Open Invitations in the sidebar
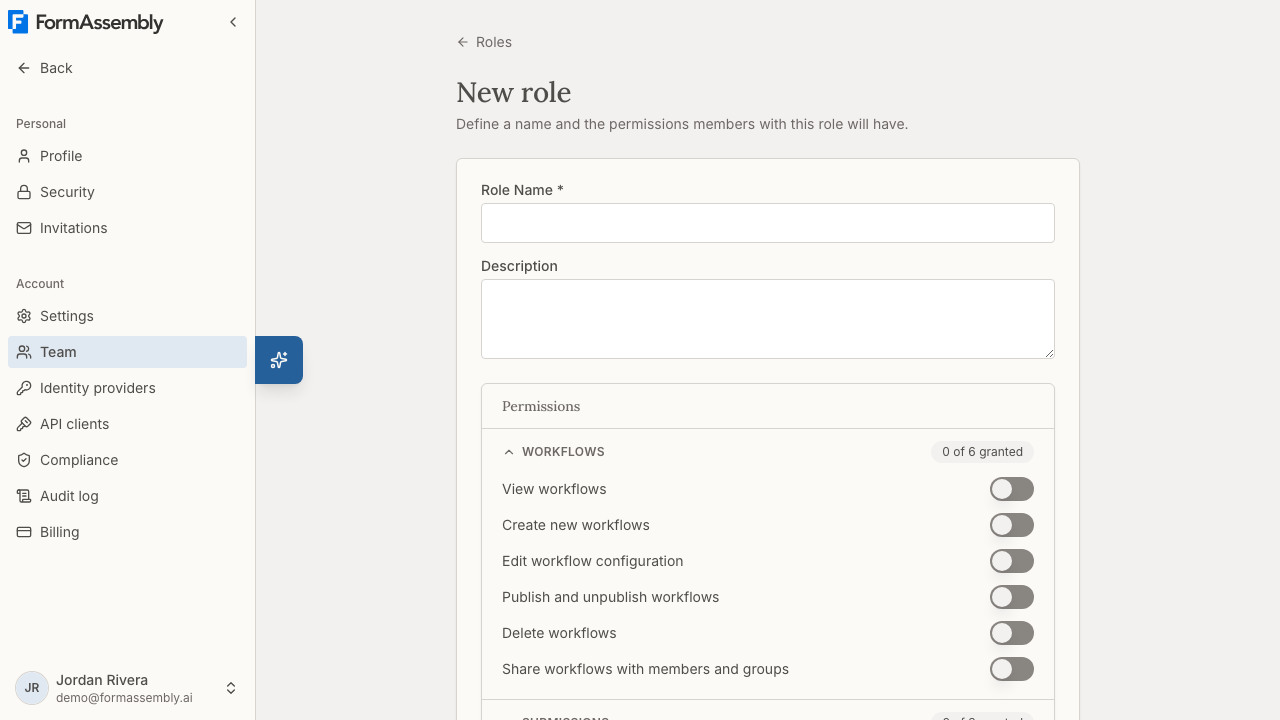The height and width of the screenshot is (720, 1280). click(127, 228)
